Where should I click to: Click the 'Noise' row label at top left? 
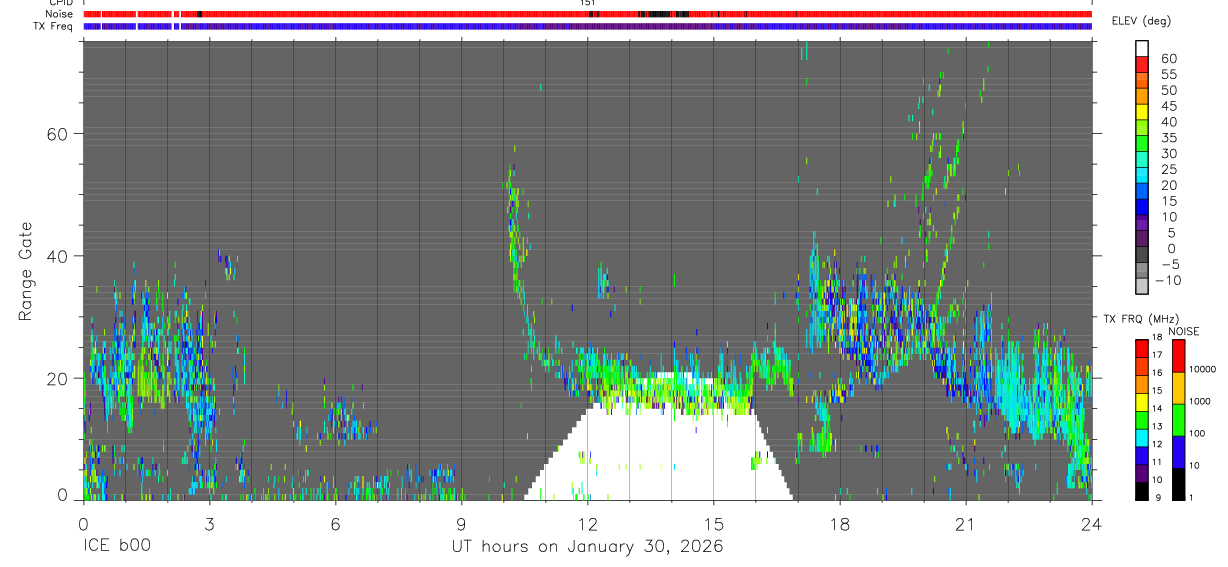click(59, 14)
